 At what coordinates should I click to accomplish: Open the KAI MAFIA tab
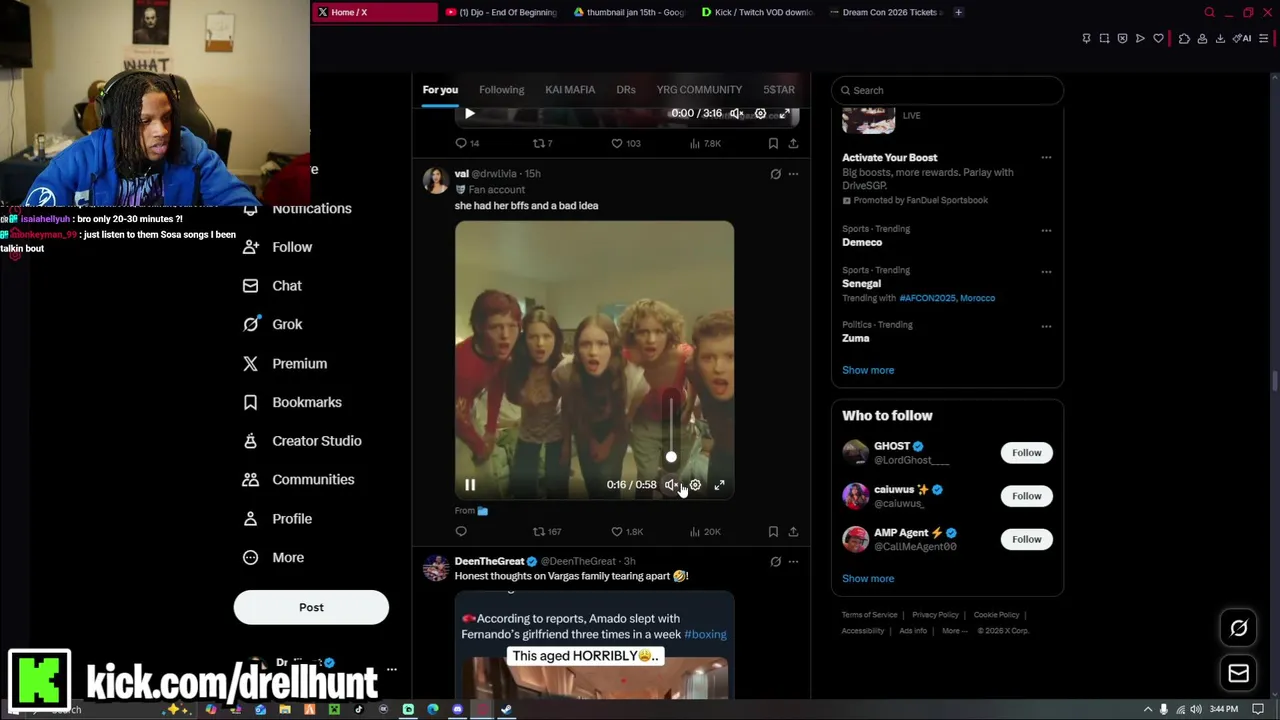570,90
